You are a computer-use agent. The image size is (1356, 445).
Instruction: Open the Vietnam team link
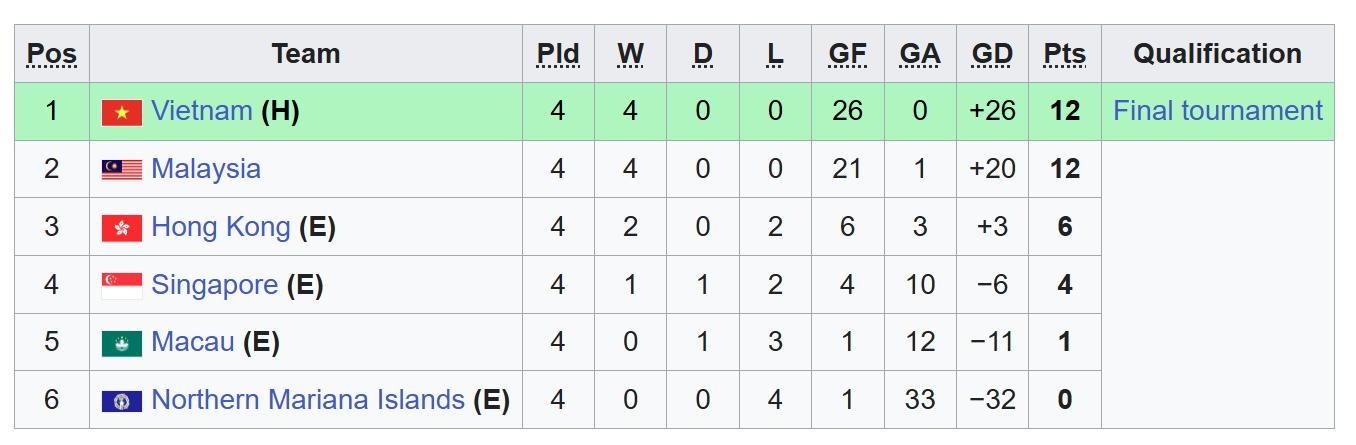point(201,111)
